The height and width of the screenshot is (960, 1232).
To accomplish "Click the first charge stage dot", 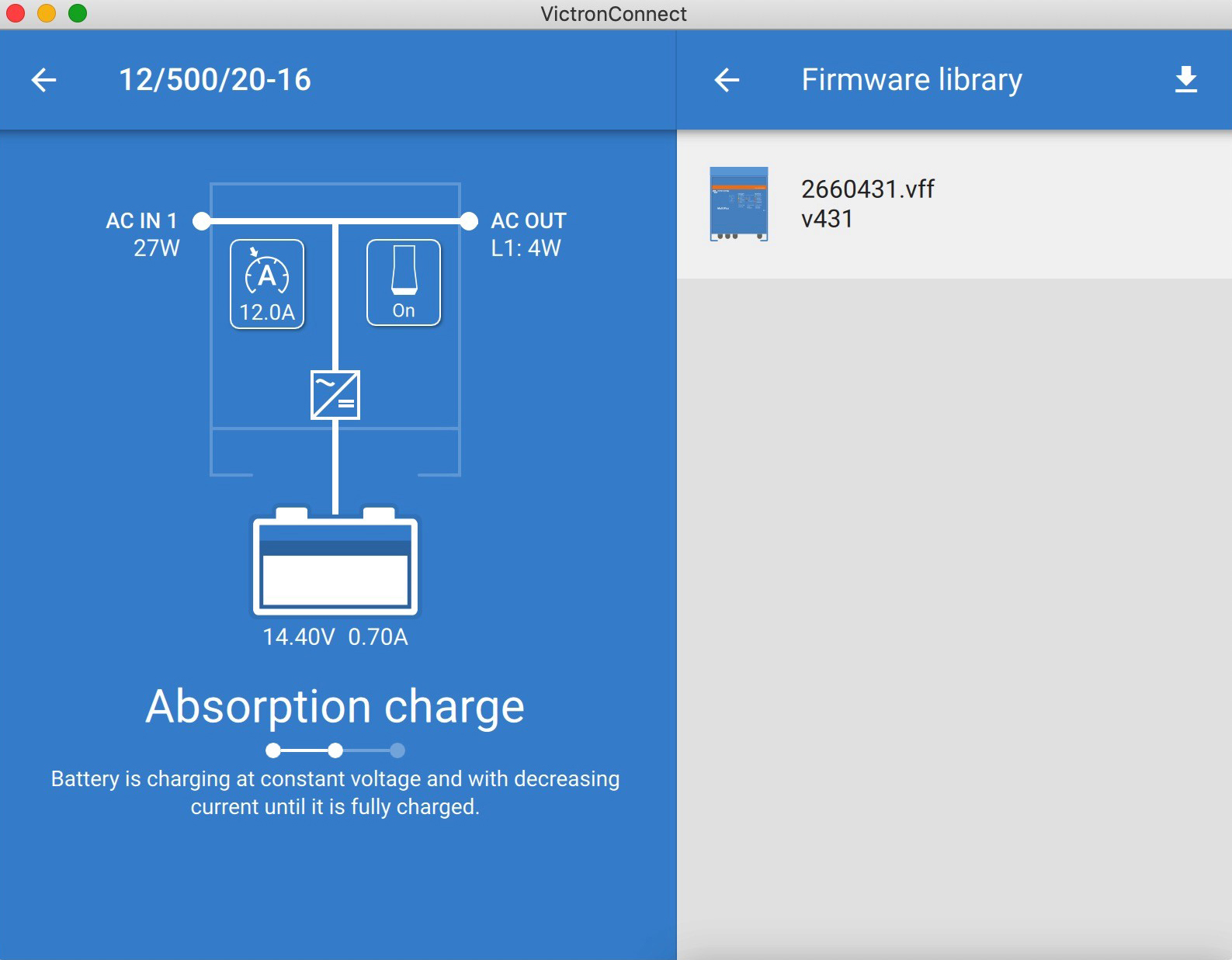I will [273, 750].
